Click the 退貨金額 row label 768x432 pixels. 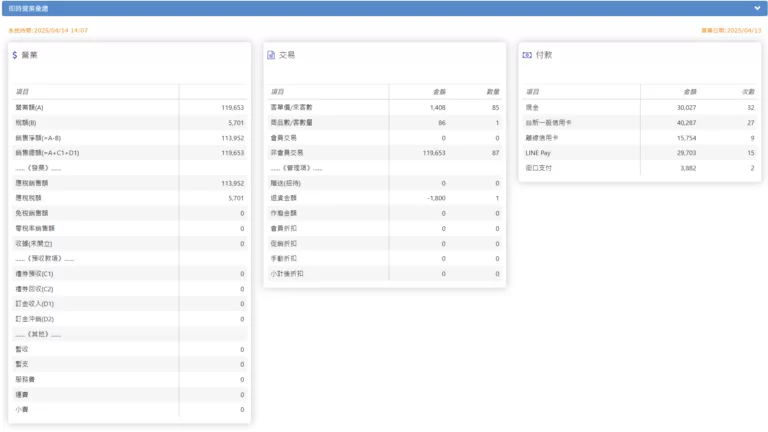pyautogui.click(x=284, y=198)
